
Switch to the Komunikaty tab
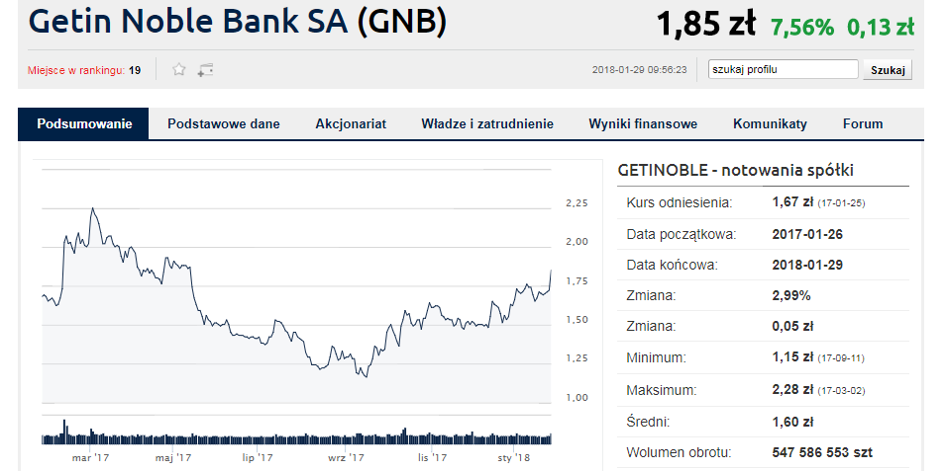(770, 124)
